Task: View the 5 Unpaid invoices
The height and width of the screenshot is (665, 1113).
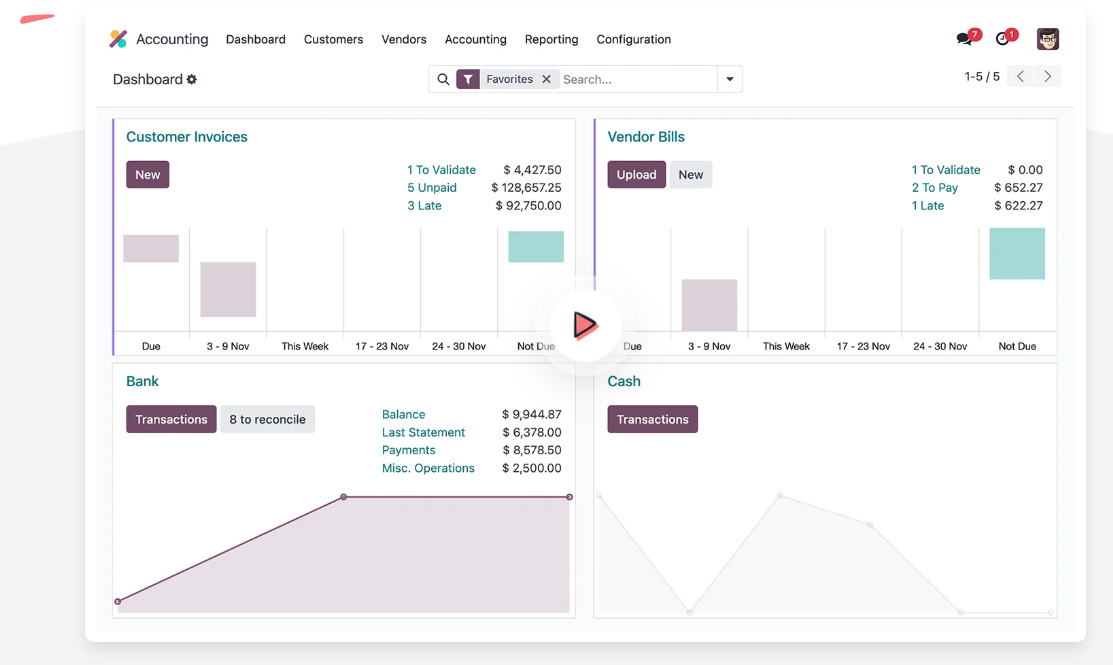Action: 432,188
